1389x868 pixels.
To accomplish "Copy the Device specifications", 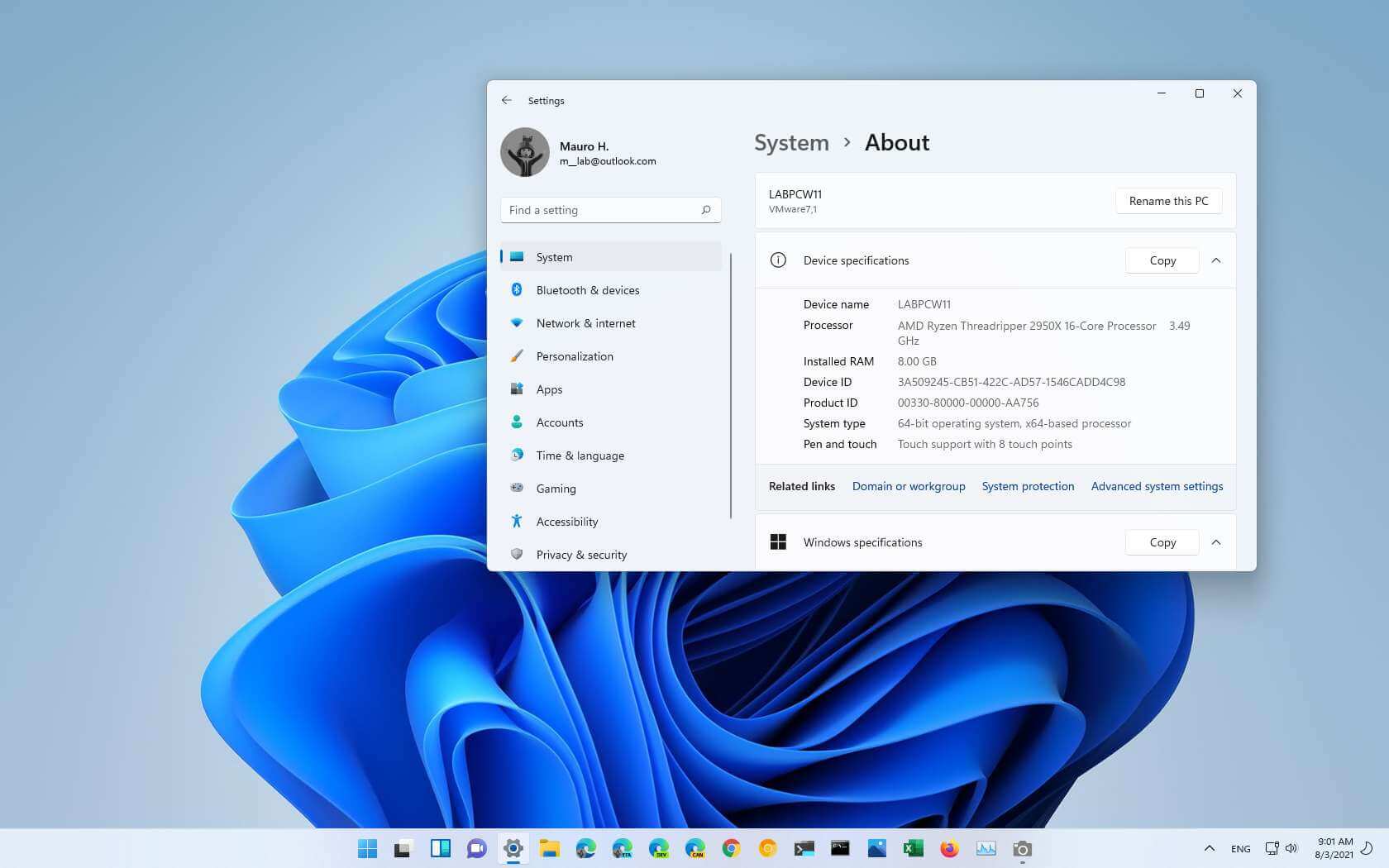I will click(x=1162, y=260).
